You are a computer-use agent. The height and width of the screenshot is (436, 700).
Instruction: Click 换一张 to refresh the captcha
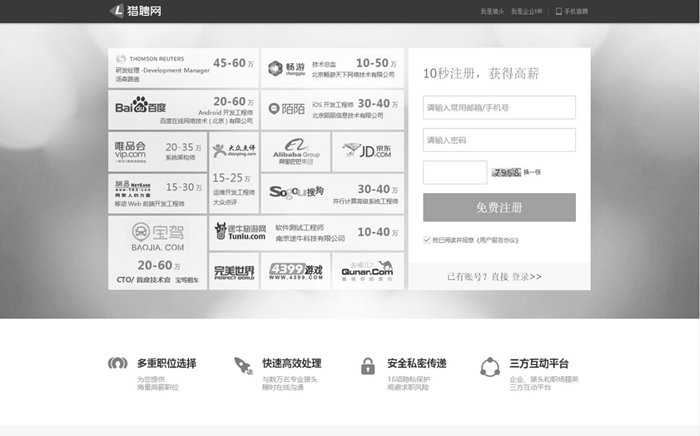tap(532, 172)
